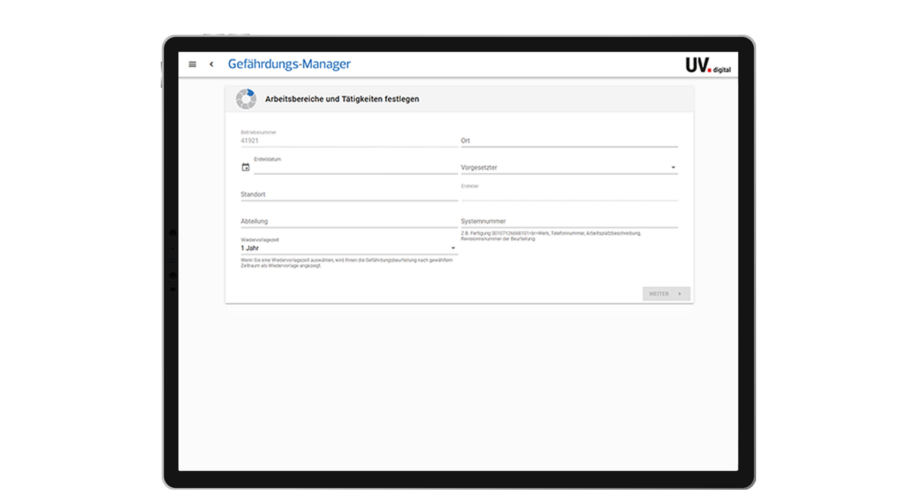The image size is (900, 500).
Task: Open calendar icon for Erstelldatum
Action: [246, 167]
